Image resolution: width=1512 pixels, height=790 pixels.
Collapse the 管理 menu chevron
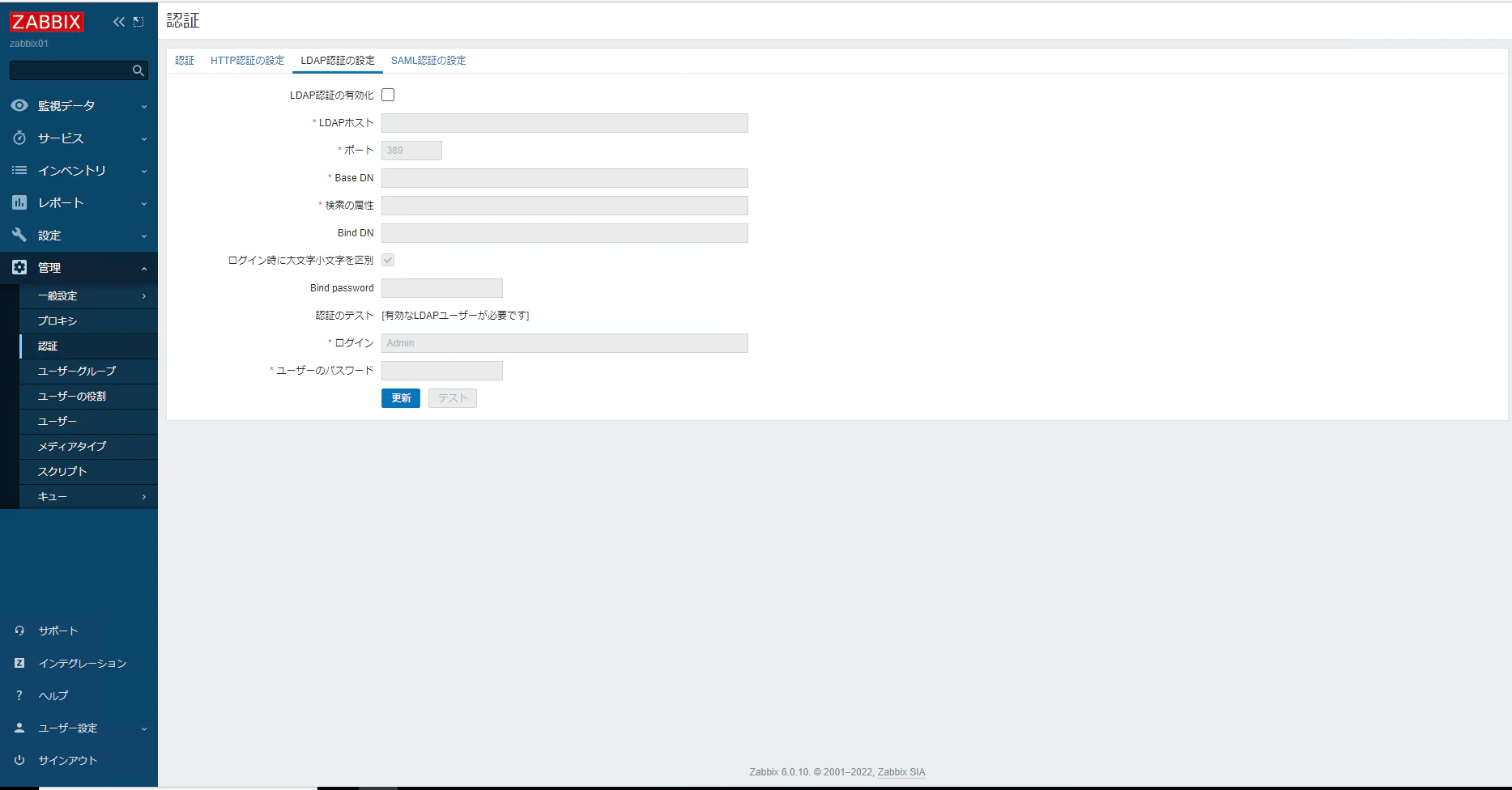144,268
